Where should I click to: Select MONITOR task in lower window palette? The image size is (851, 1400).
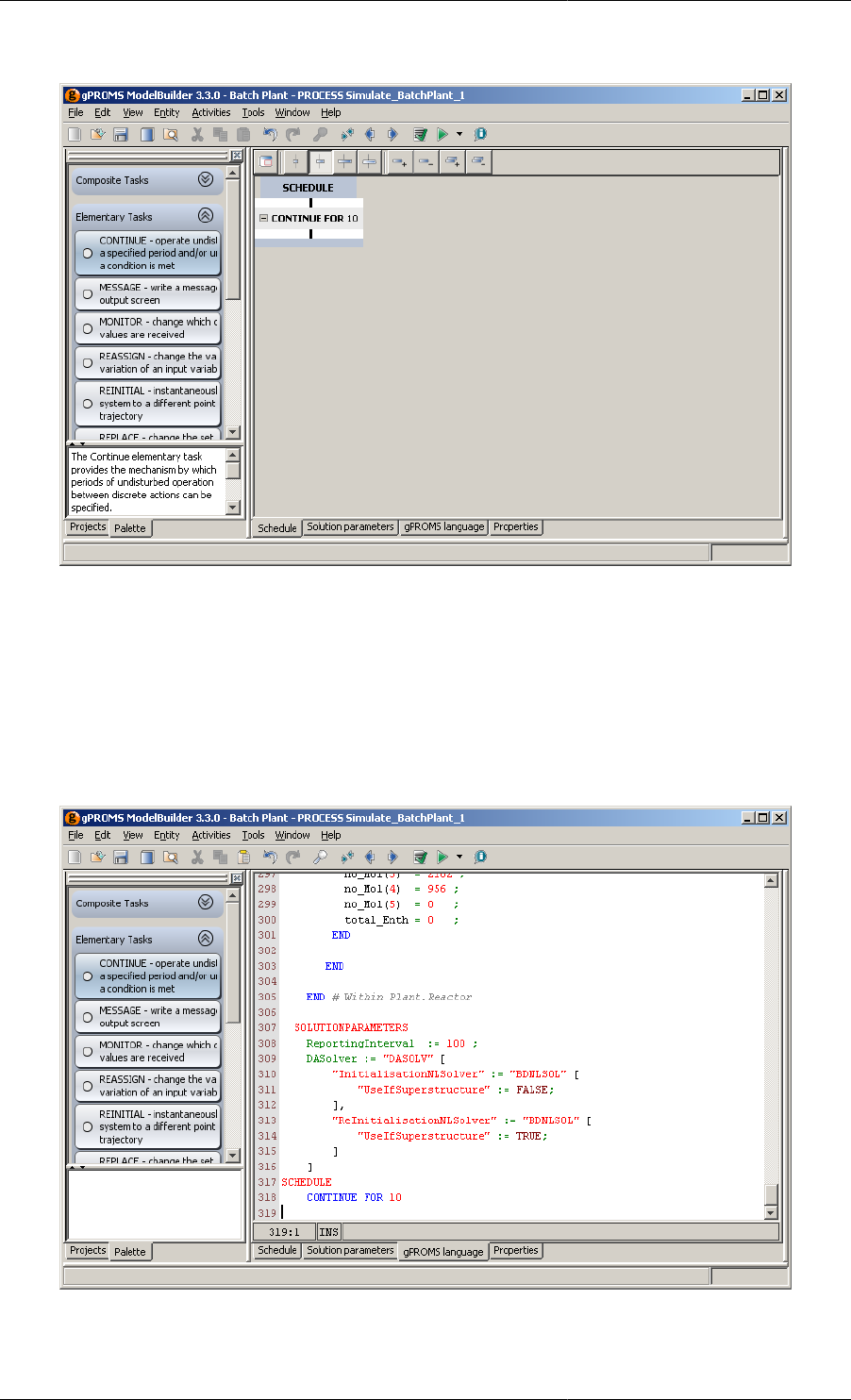pyautogui.click(x=148, y=1051)
